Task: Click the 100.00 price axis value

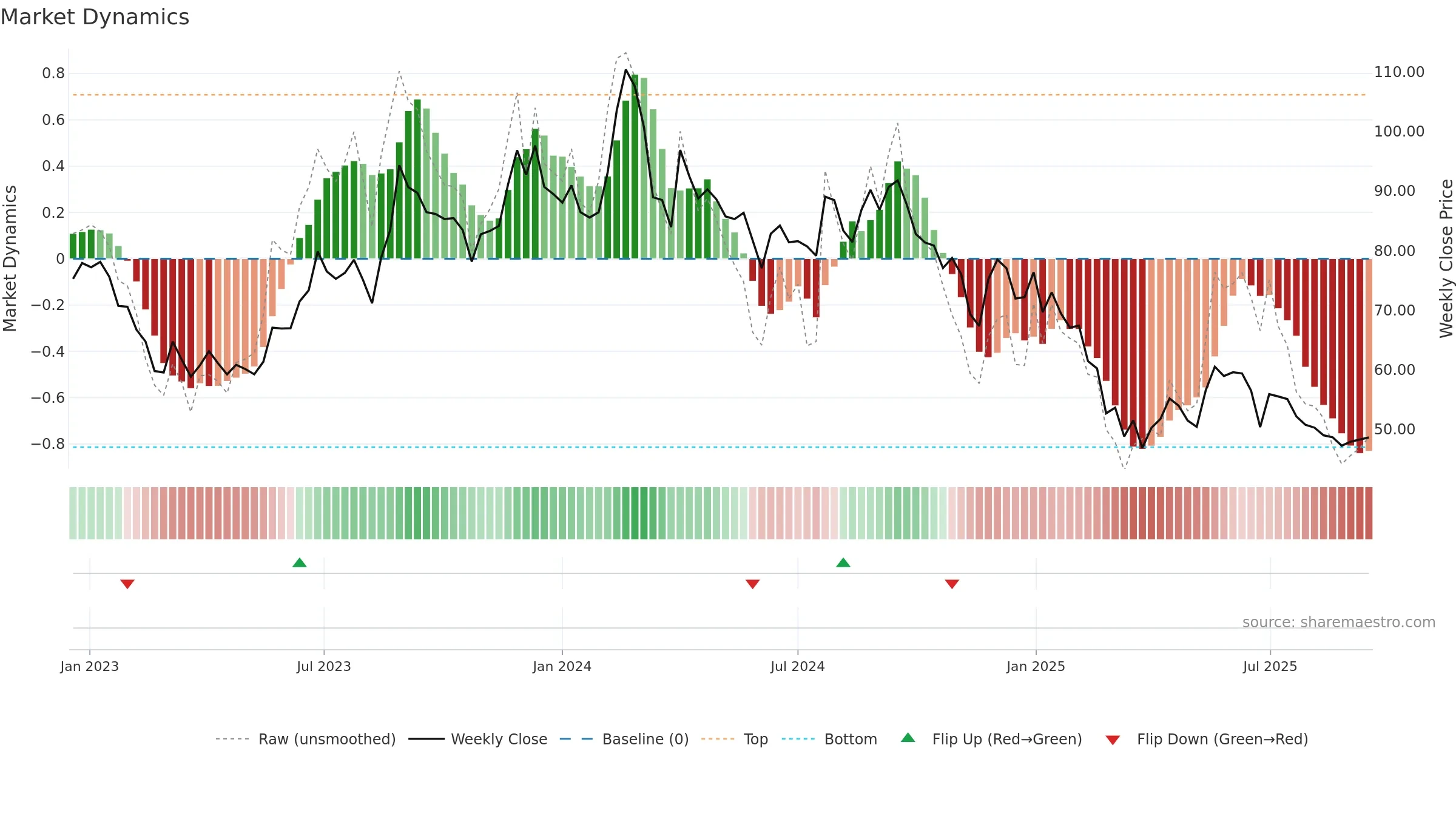Action: pos(1399,132)
